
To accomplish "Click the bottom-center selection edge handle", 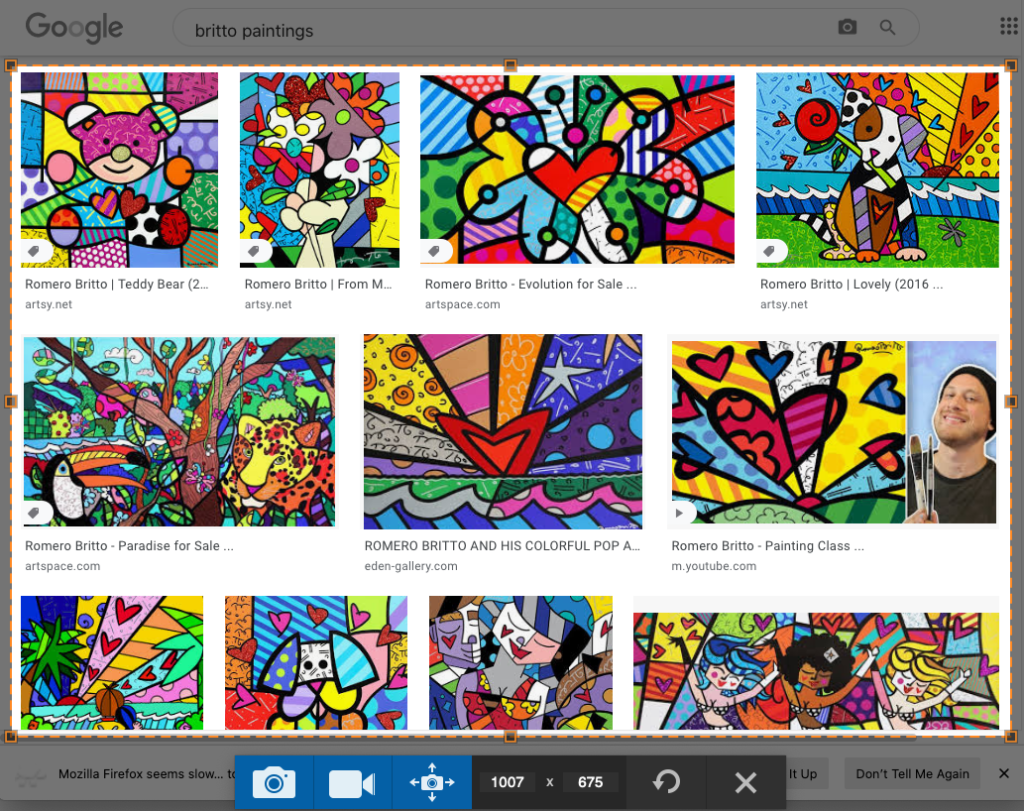I will (x=511, y=737).
